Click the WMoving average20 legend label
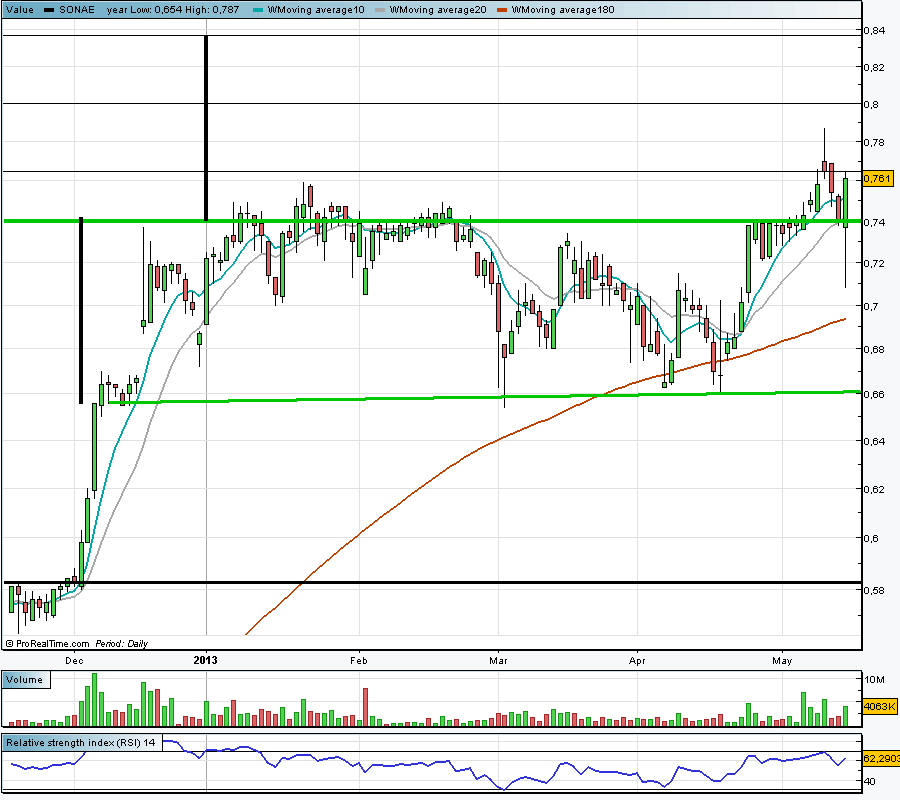Screen dimensions: 900x800 click(x=438, y=10)
